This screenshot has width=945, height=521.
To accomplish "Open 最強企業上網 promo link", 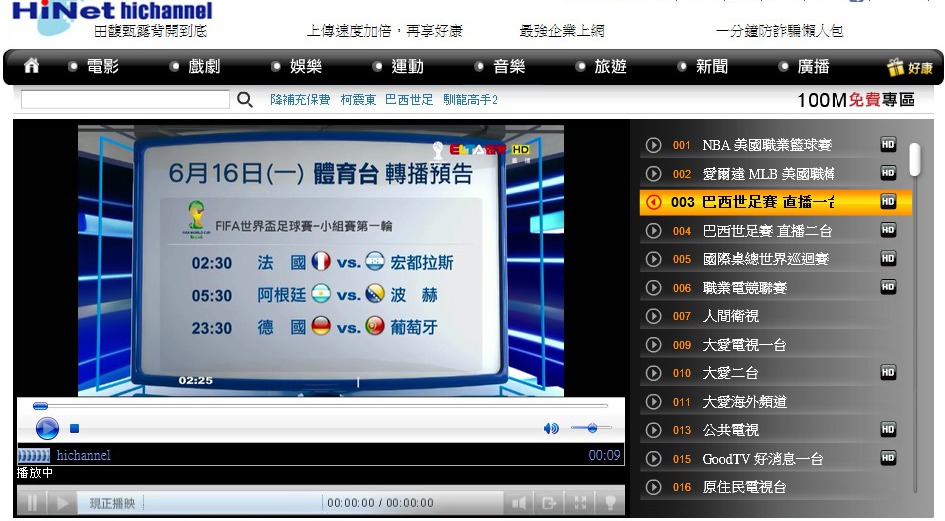I will (562, 31).
